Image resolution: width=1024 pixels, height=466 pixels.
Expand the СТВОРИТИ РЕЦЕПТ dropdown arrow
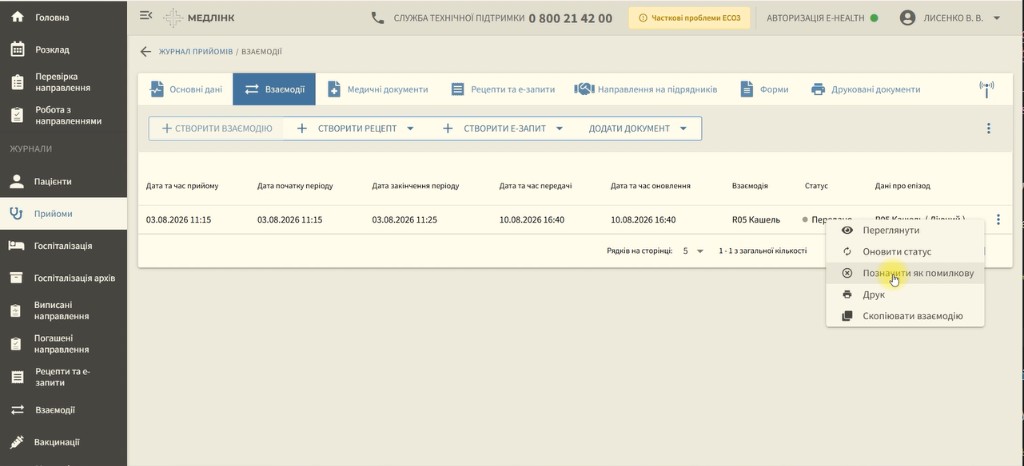410,129
